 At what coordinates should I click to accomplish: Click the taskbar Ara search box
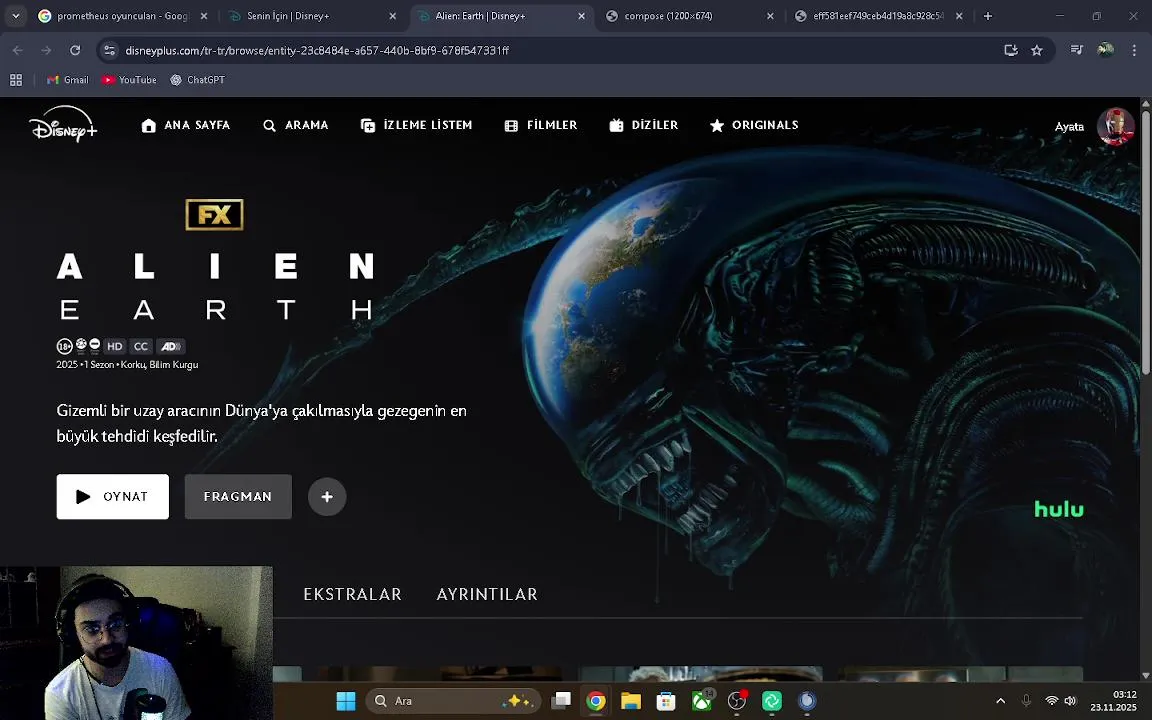(453, 701)
